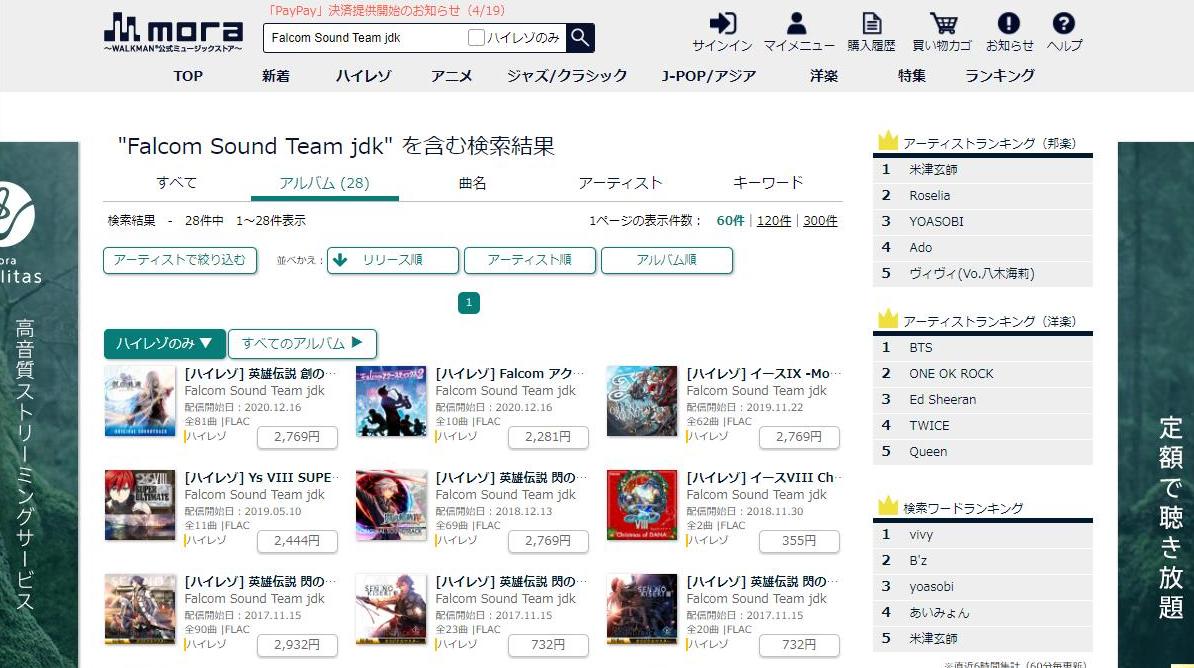Screen dimensions: 1194x668
Task: Switch to the キーワード tab
Action: [x=768, y=183]
